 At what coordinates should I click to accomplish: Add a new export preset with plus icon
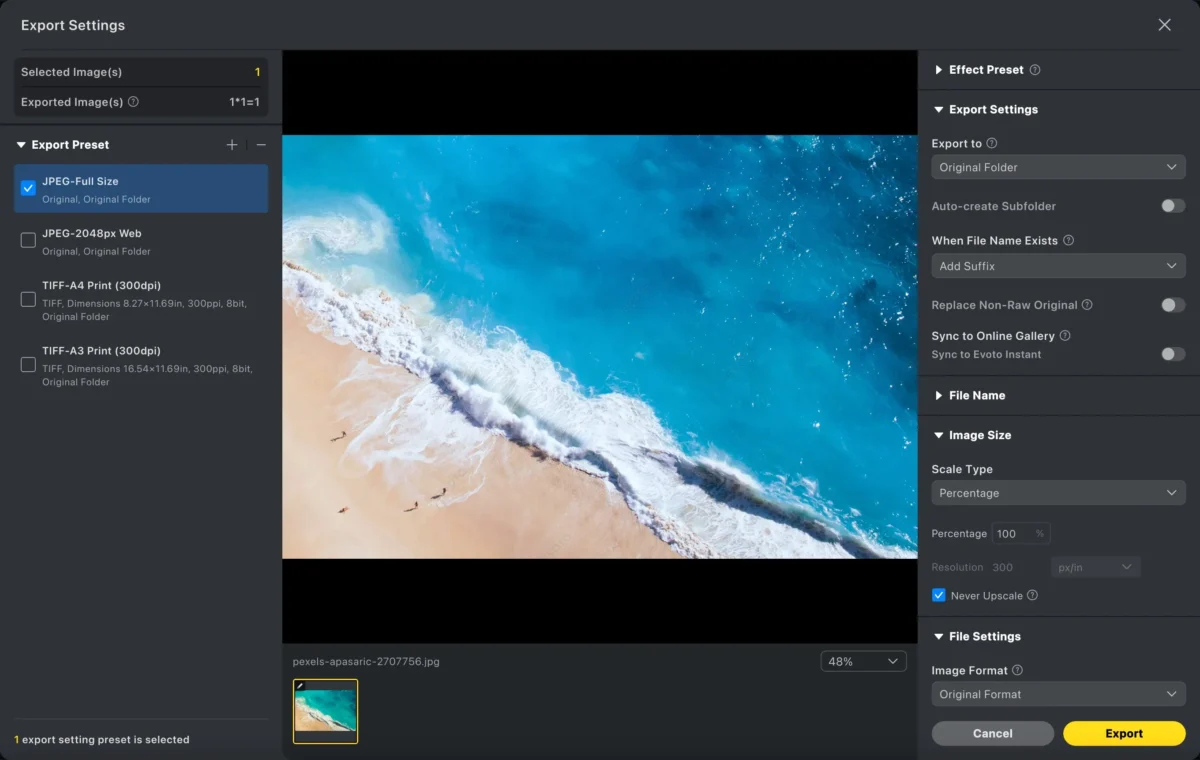click(232, 145)
